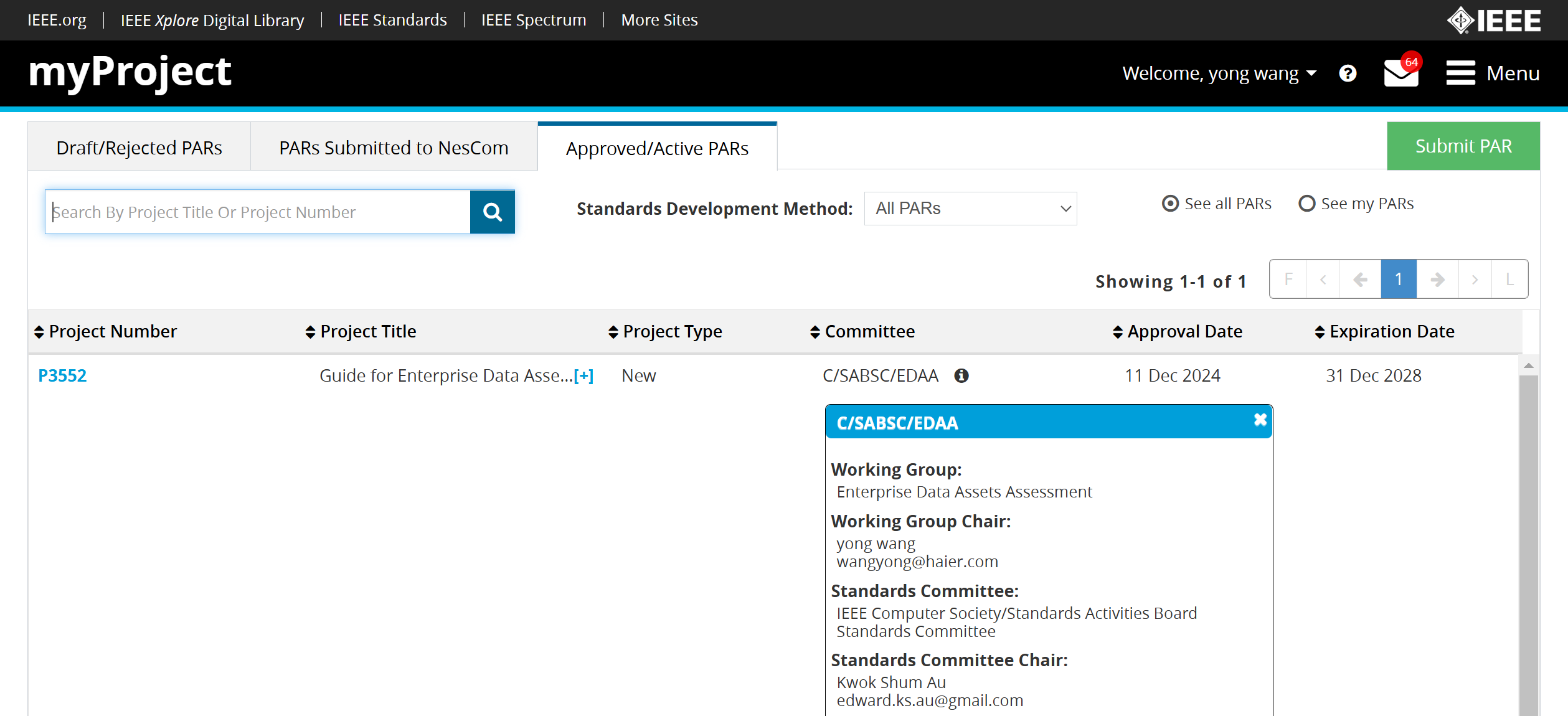Go to previous page arrow in pagination

(1360, 280)
